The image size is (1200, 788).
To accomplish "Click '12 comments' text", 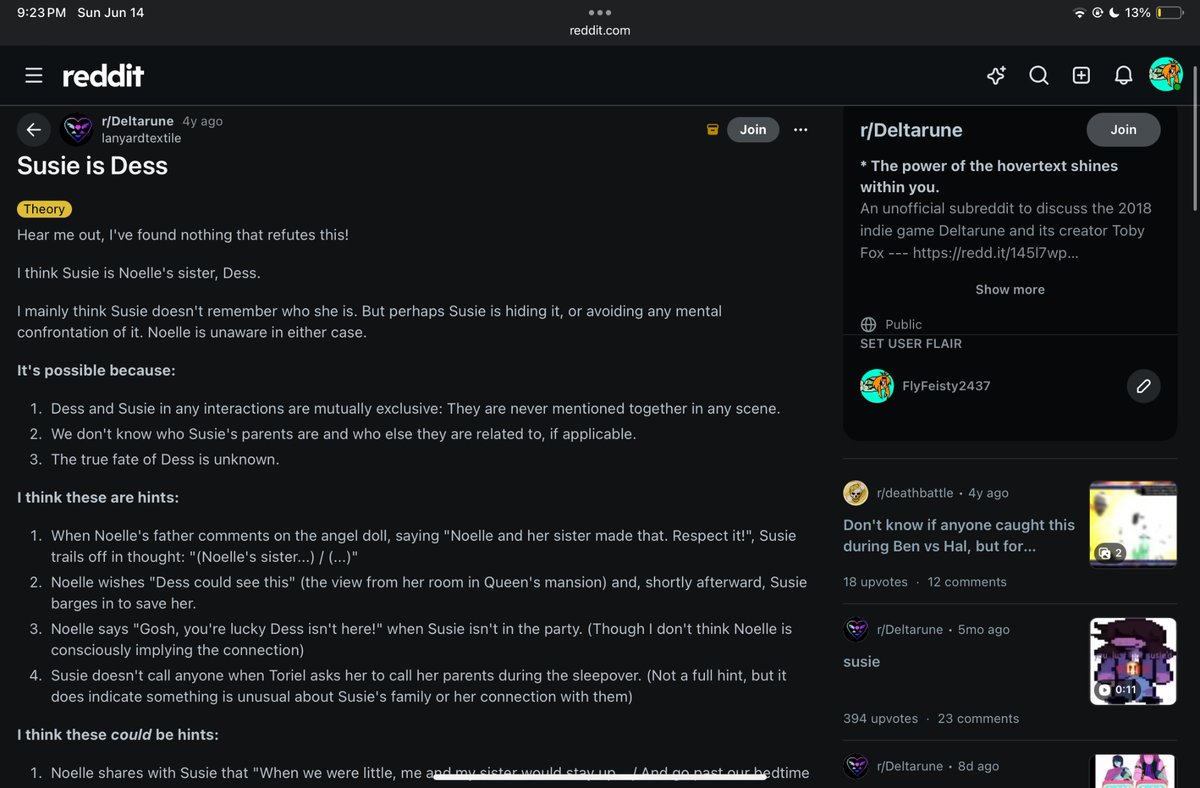I will tap(967, 582).
